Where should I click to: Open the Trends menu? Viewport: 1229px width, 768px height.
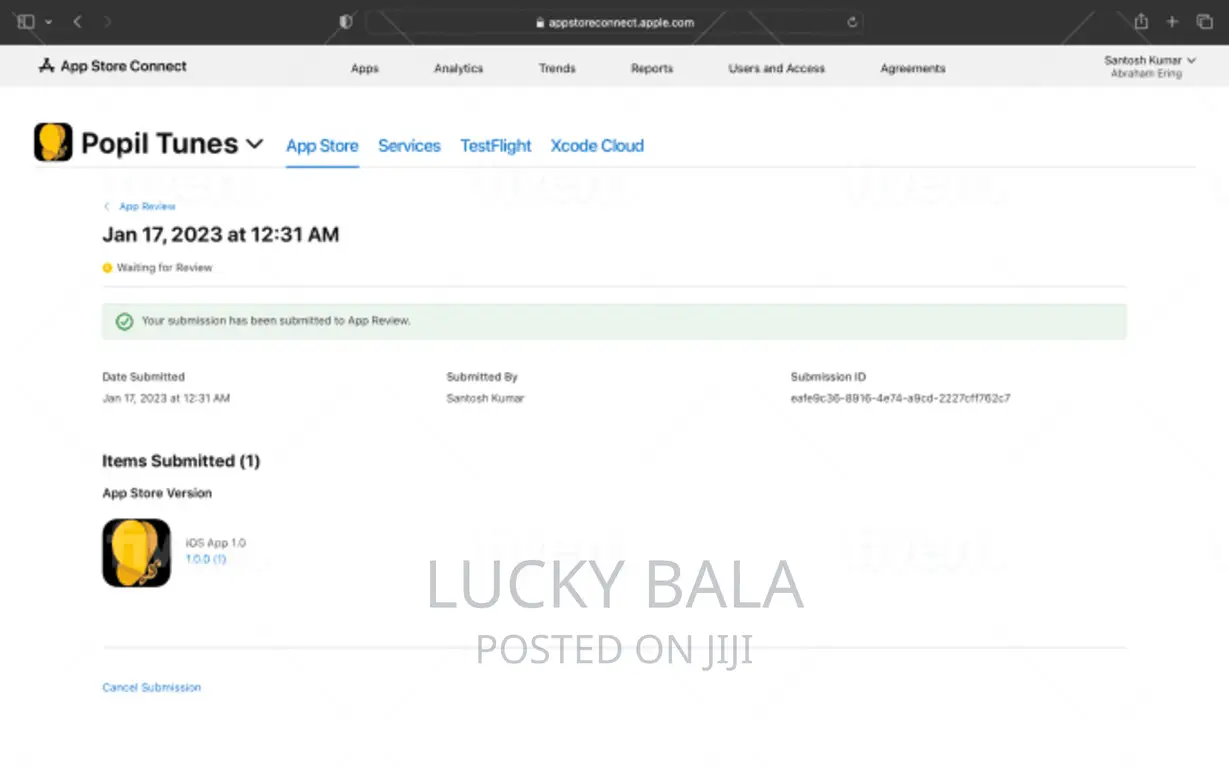557,69
